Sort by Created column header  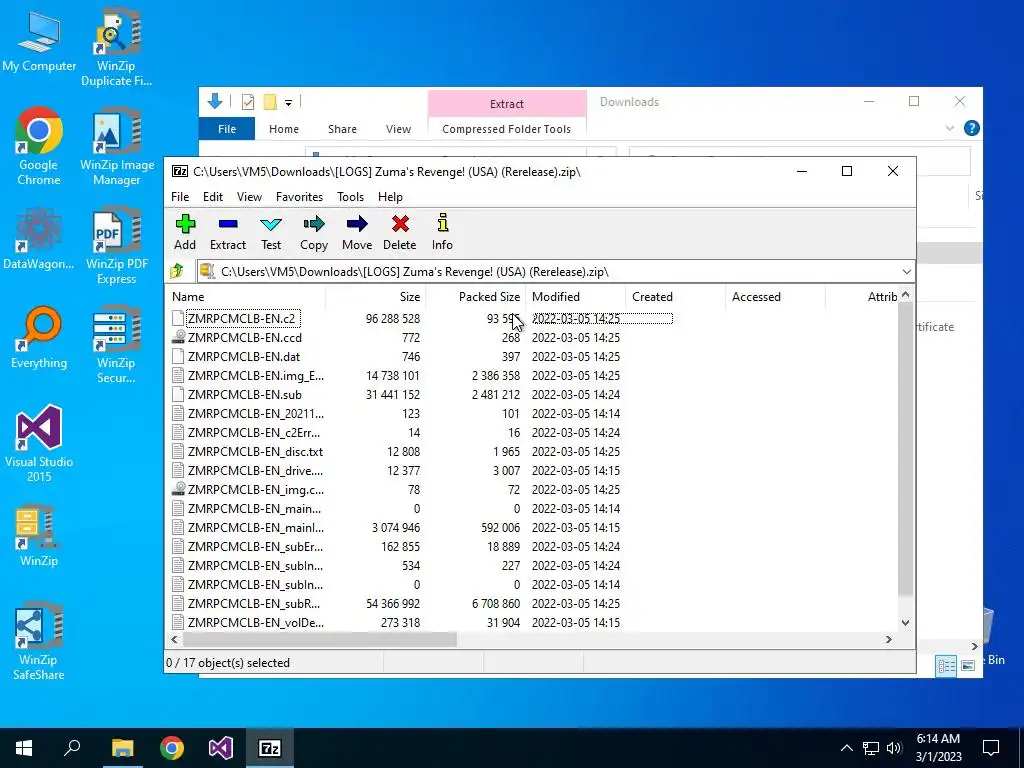click(675, 296)
